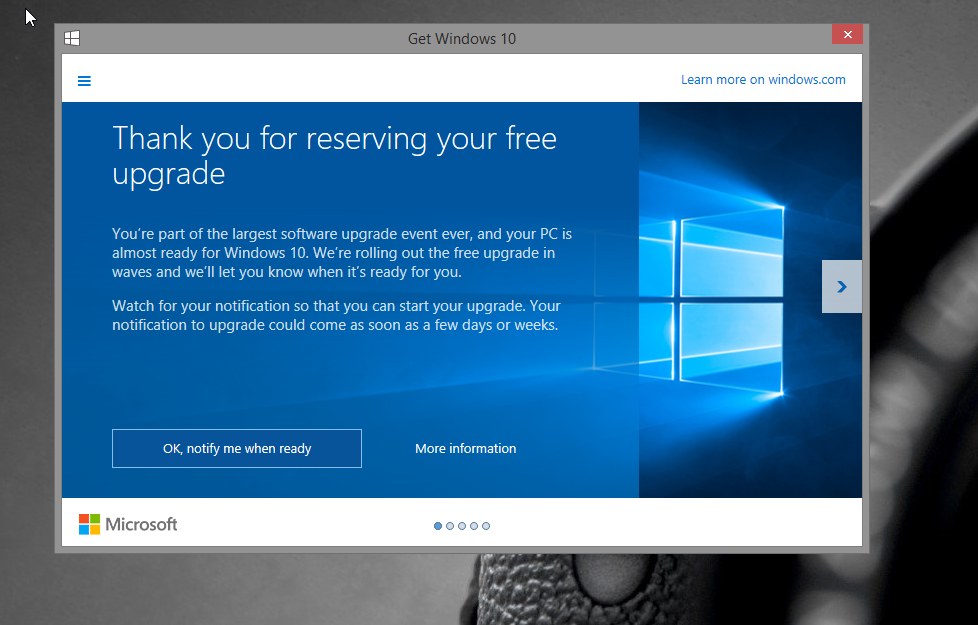Click paragraph starting You're part of the largest
Screen dimensions: 978x625
(342, 253)
